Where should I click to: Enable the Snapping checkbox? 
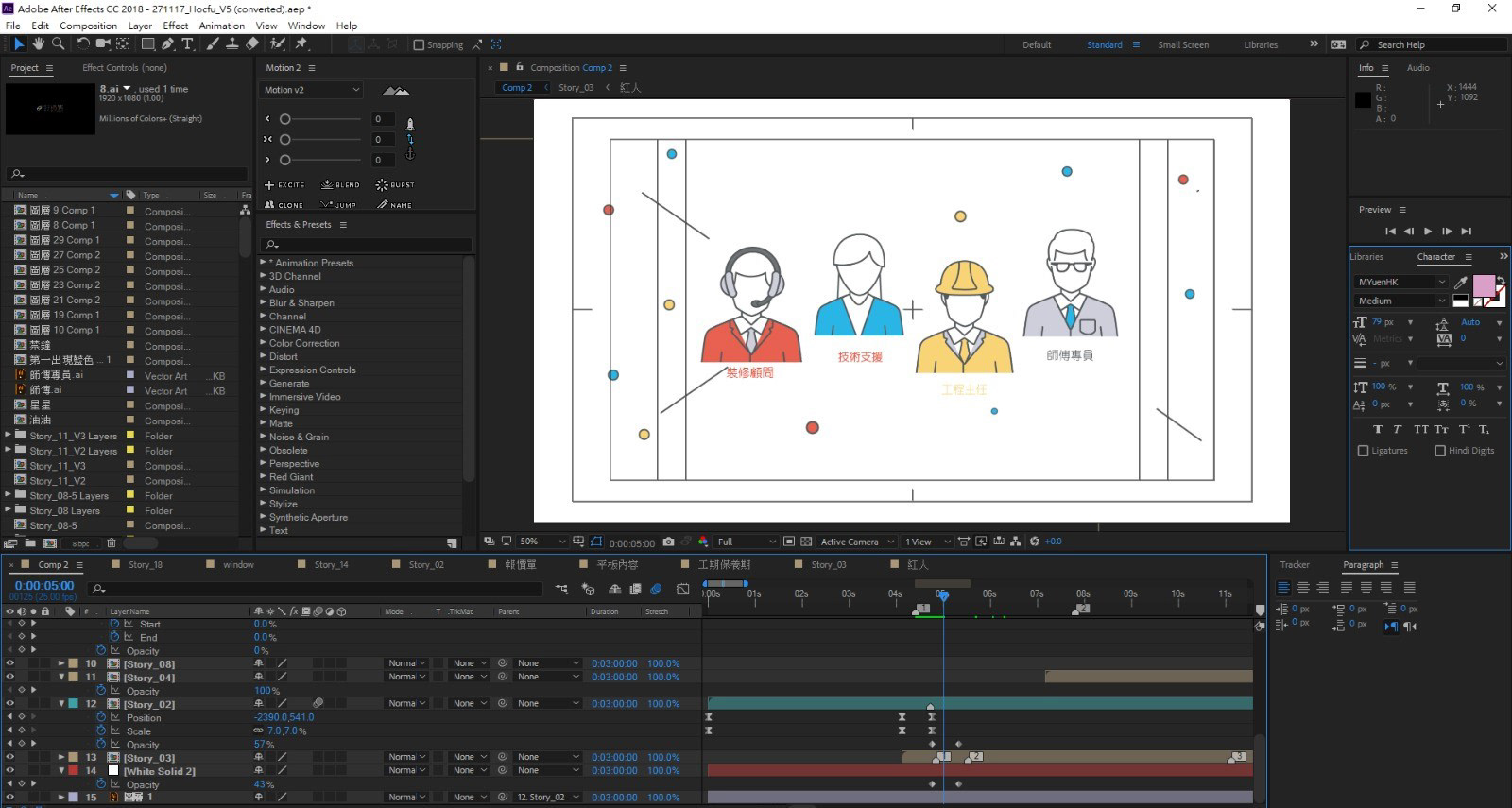419,44
